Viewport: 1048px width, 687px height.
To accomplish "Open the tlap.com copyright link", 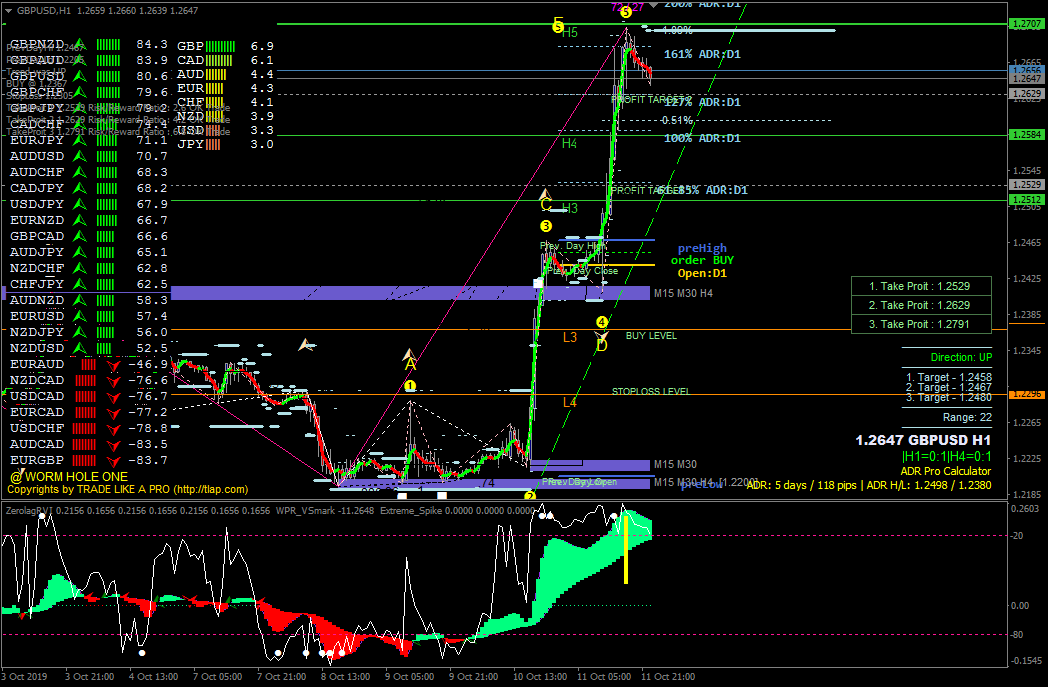I will click(x=210, y=489).
